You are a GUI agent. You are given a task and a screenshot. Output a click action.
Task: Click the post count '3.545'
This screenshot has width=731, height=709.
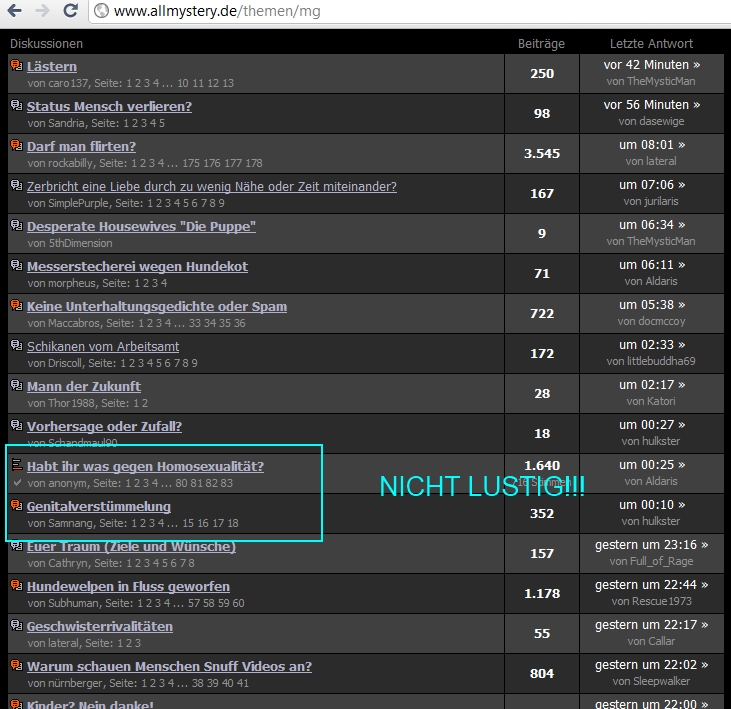(542, 153)
